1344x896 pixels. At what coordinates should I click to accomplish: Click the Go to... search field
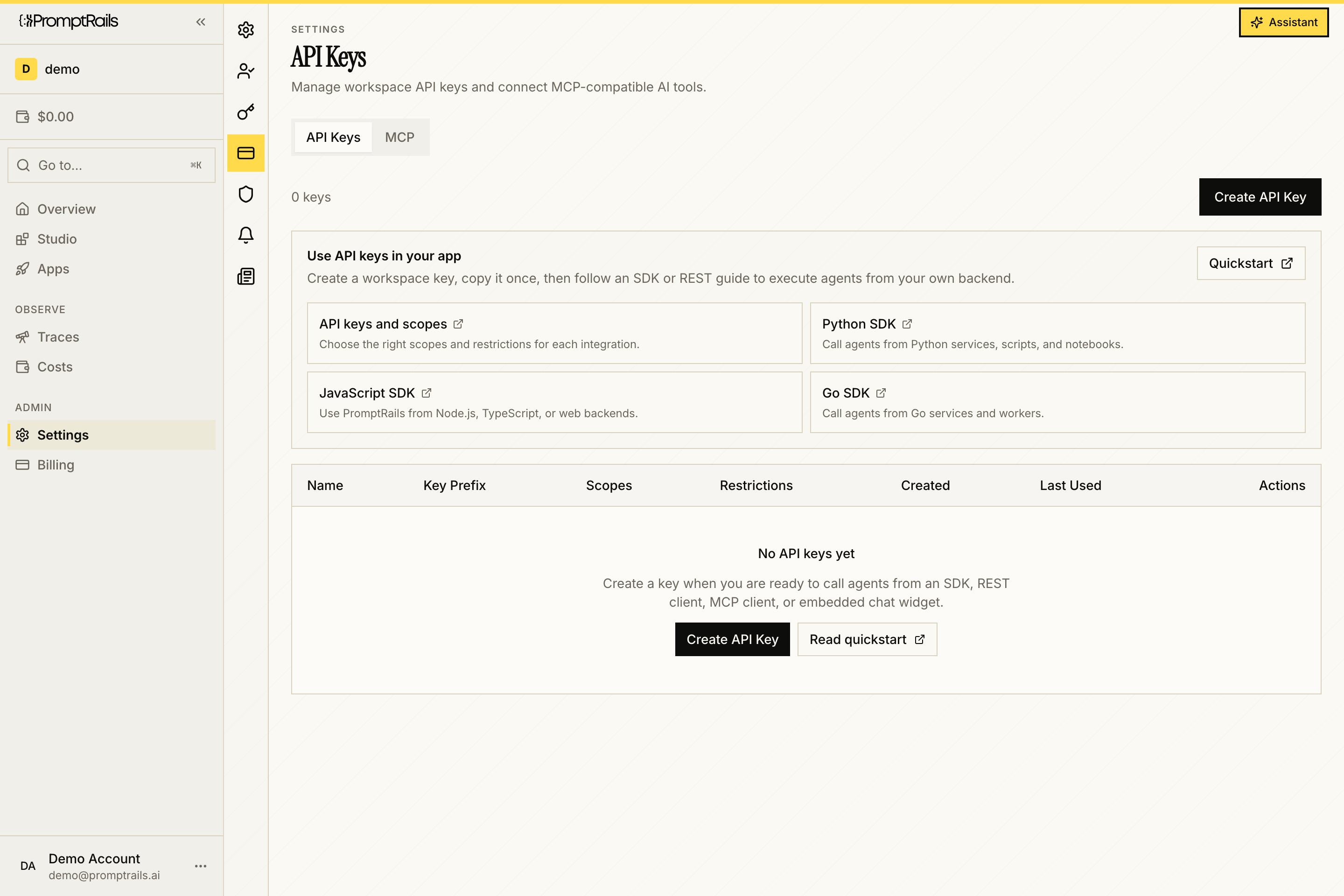tap(112, 165)
